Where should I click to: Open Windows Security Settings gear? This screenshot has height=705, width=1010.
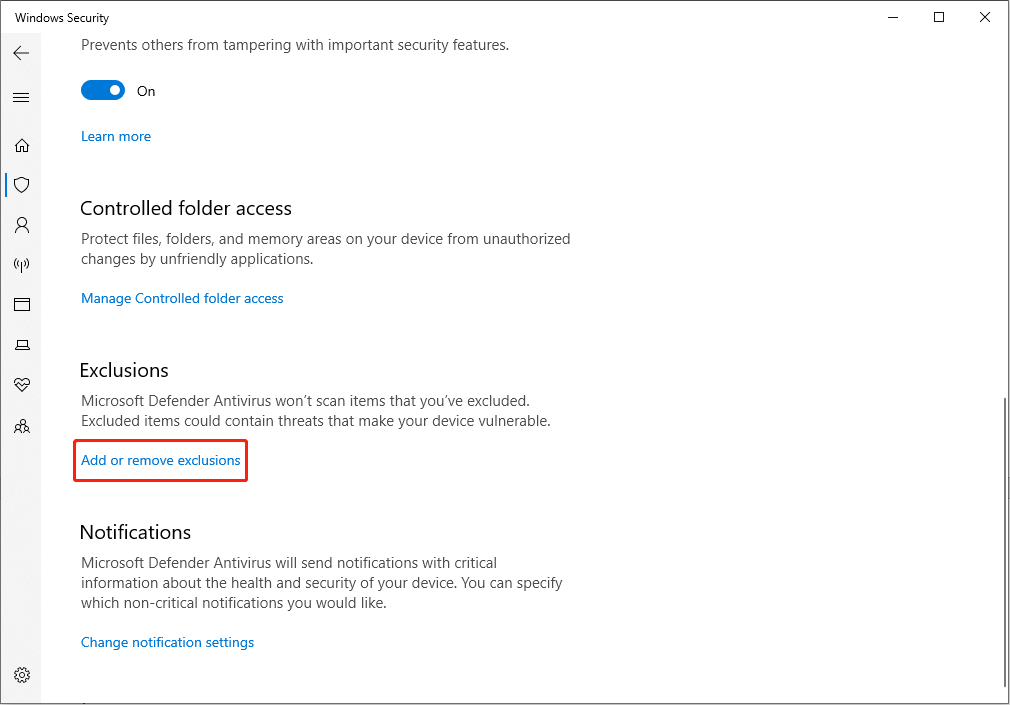tap(22, 674)
